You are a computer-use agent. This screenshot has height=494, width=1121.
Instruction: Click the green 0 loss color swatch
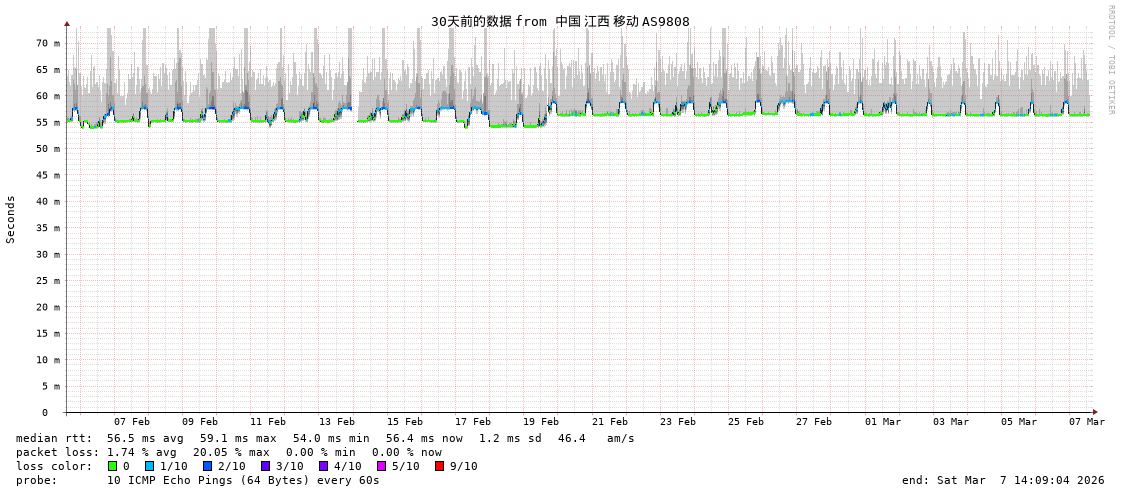coord(113,466)
